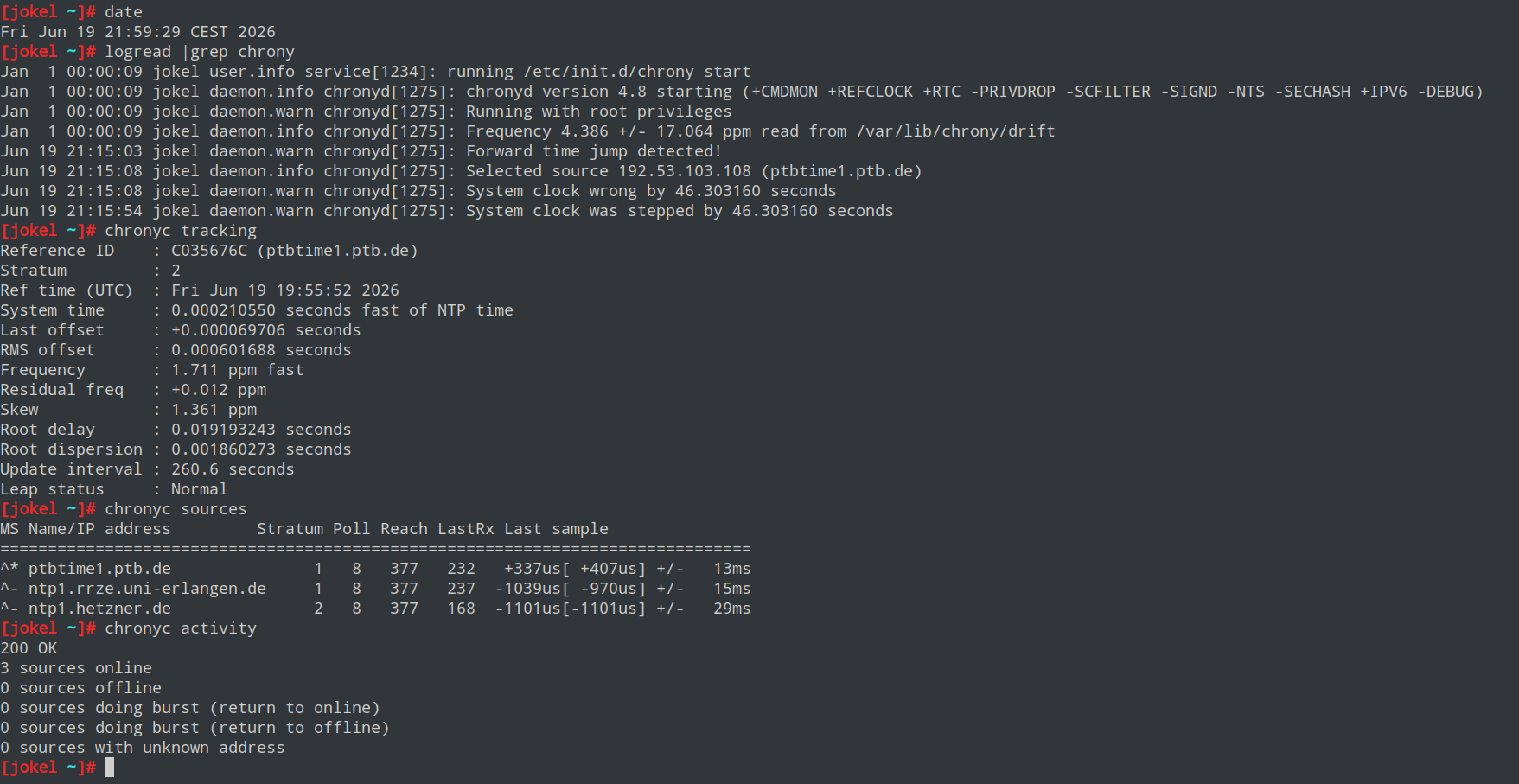Click the Reference ID value C035676C
The image size is (1519, 784).
click(x=209, y=251)
